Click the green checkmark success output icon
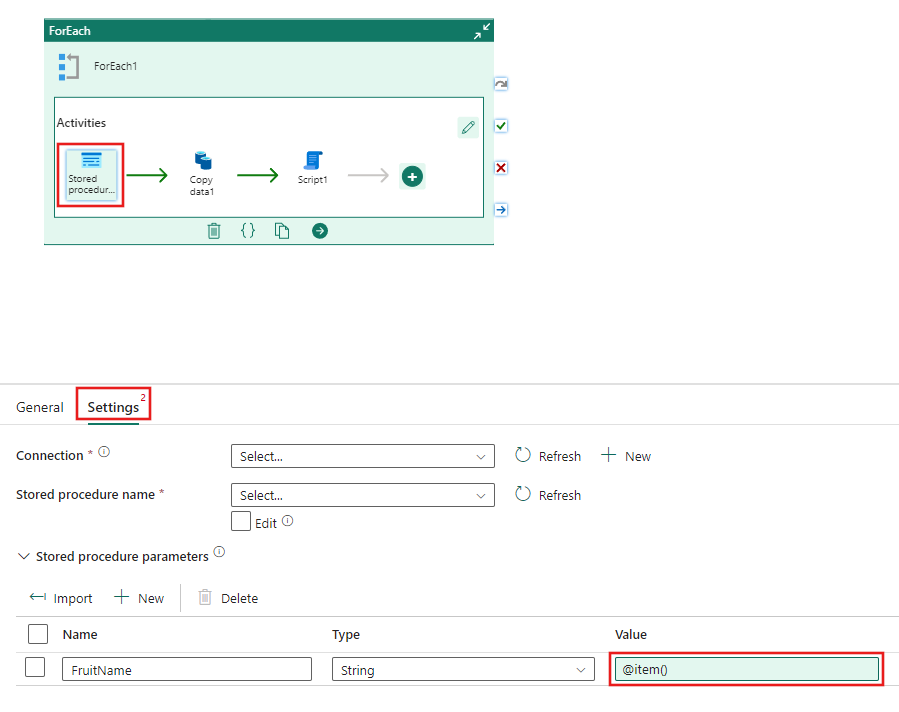Screen dimensions: 899x712 (x=501, y=125)
